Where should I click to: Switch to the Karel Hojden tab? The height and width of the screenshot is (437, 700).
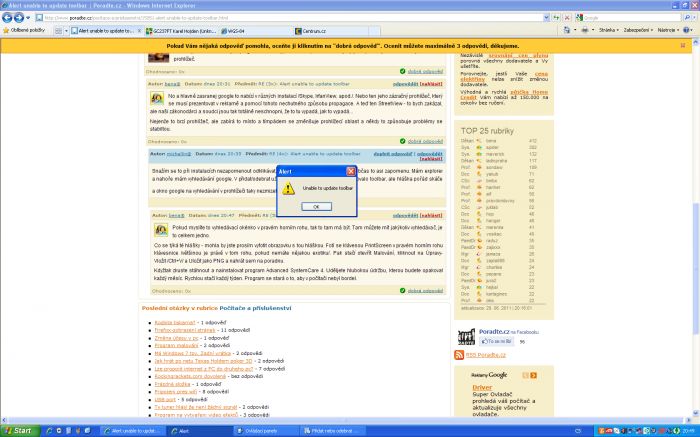[182, 31]
